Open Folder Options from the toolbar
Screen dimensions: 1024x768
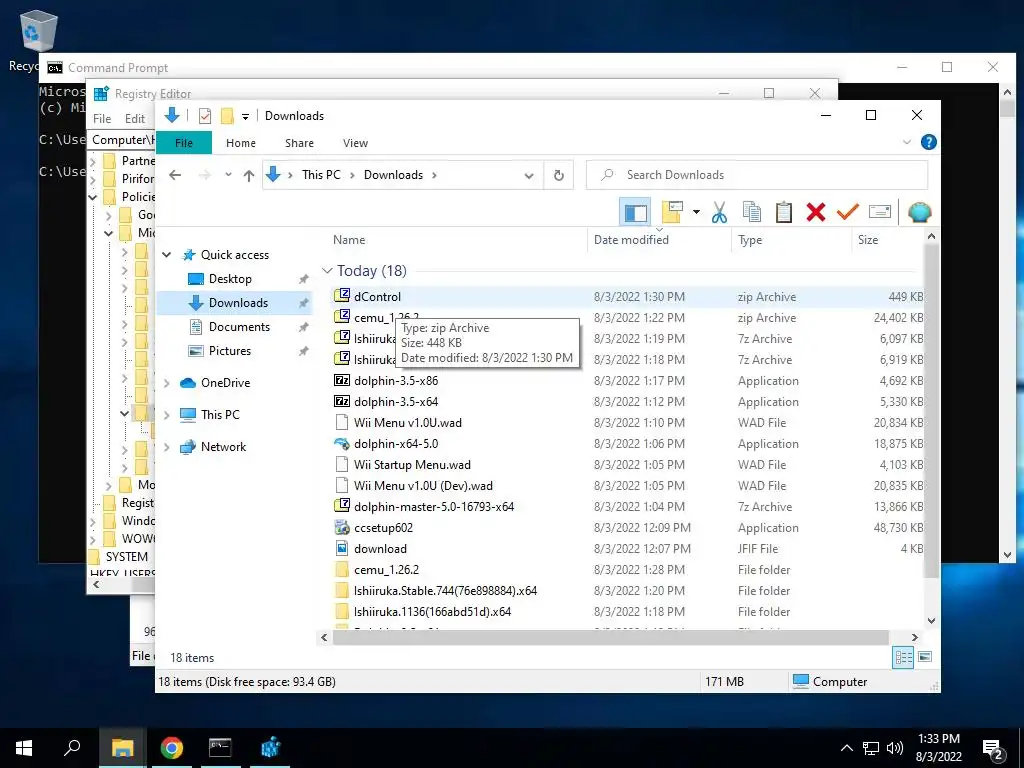pos(672,212)
